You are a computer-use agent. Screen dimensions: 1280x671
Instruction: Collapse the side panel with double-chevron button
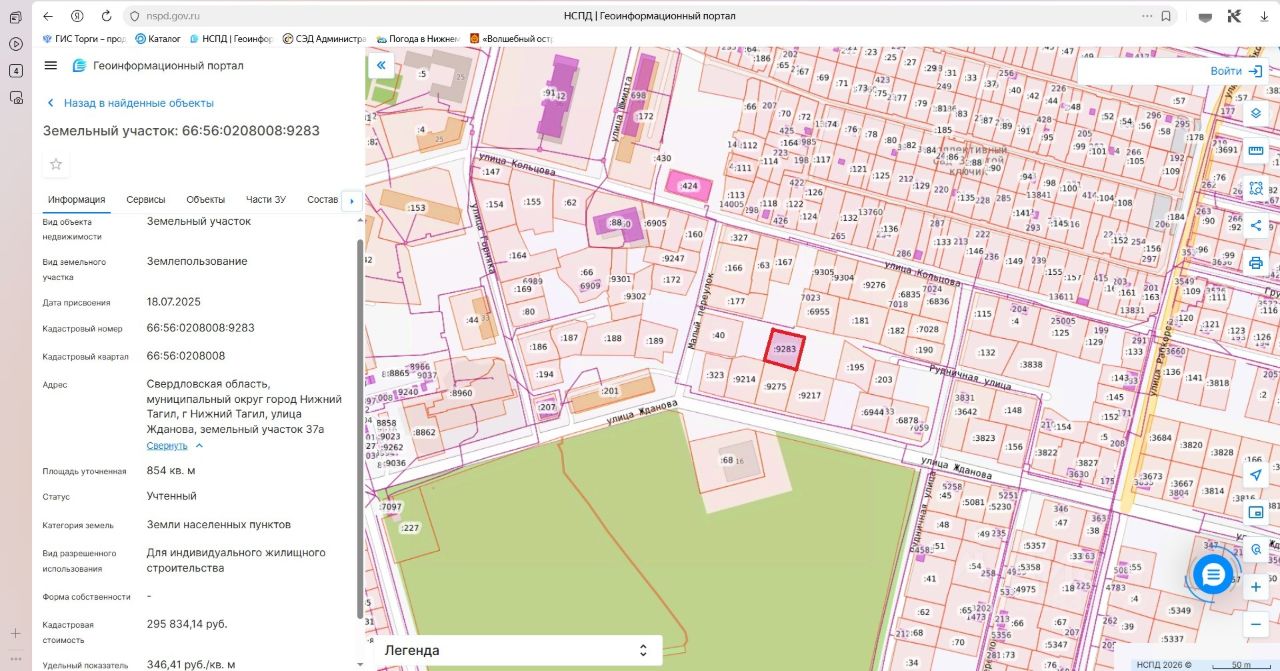point(381,66)
